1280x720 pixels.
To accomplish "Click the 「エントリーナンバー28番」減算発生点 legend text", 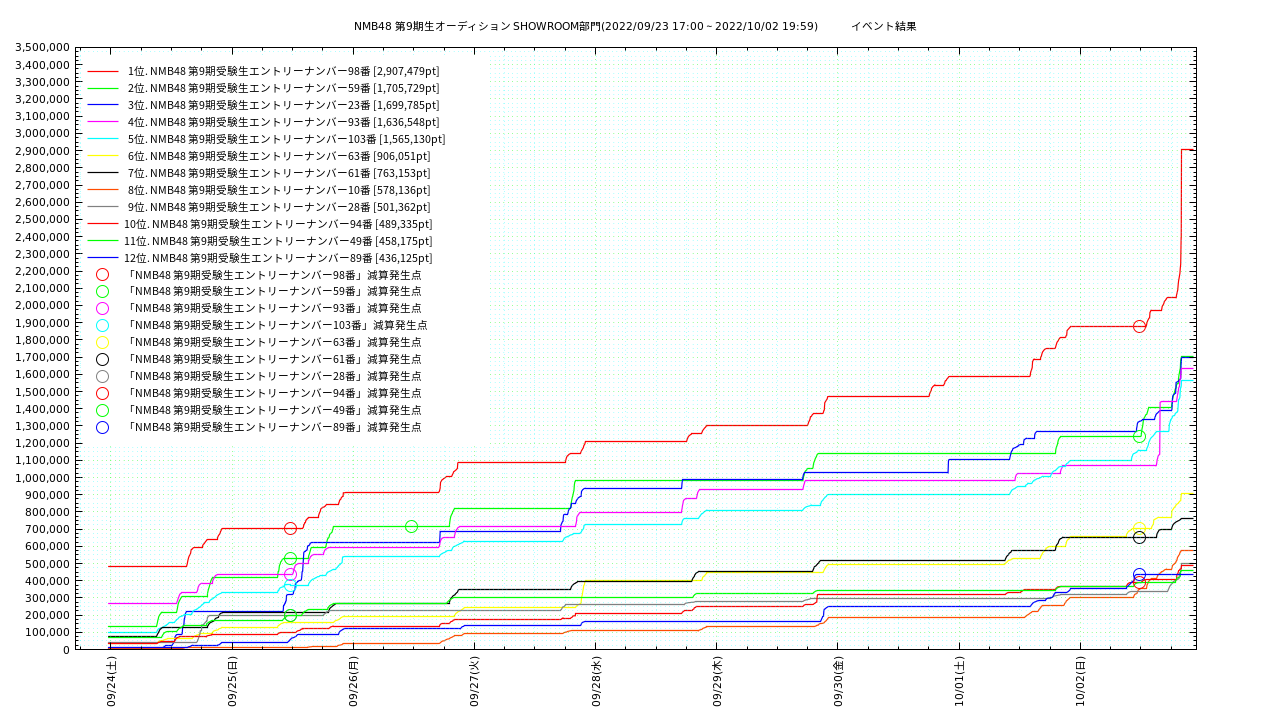I will pyautogui.click(x=273, y=376).
